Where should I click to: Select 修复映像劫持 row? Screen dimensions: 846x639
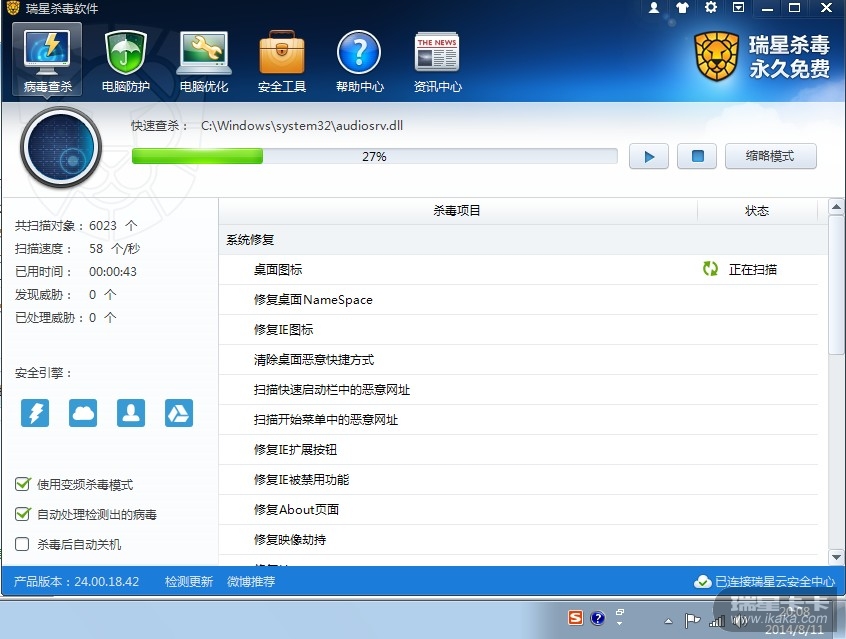[x=518, y=539]
